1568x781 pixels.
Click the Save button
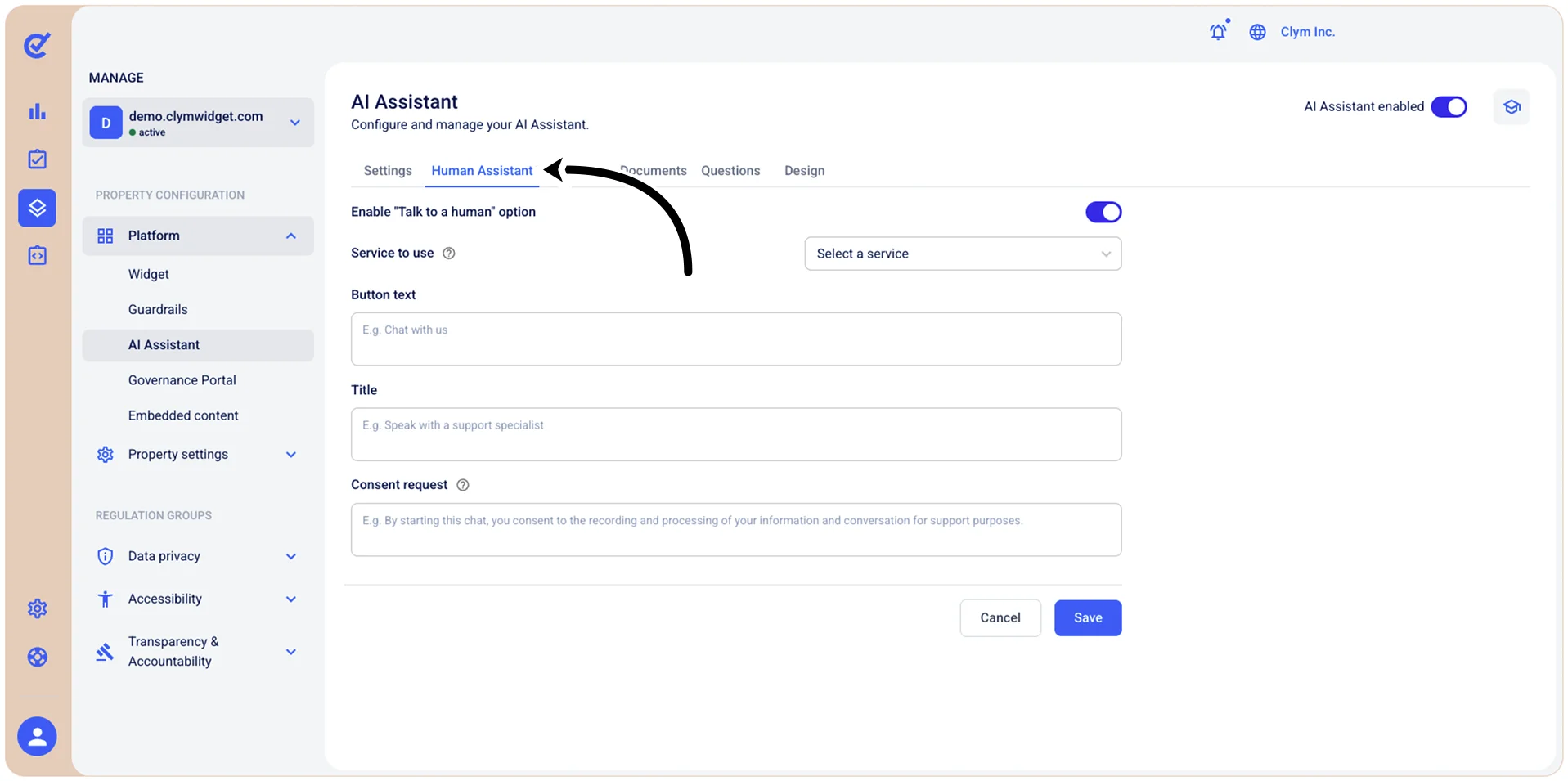1088,618
